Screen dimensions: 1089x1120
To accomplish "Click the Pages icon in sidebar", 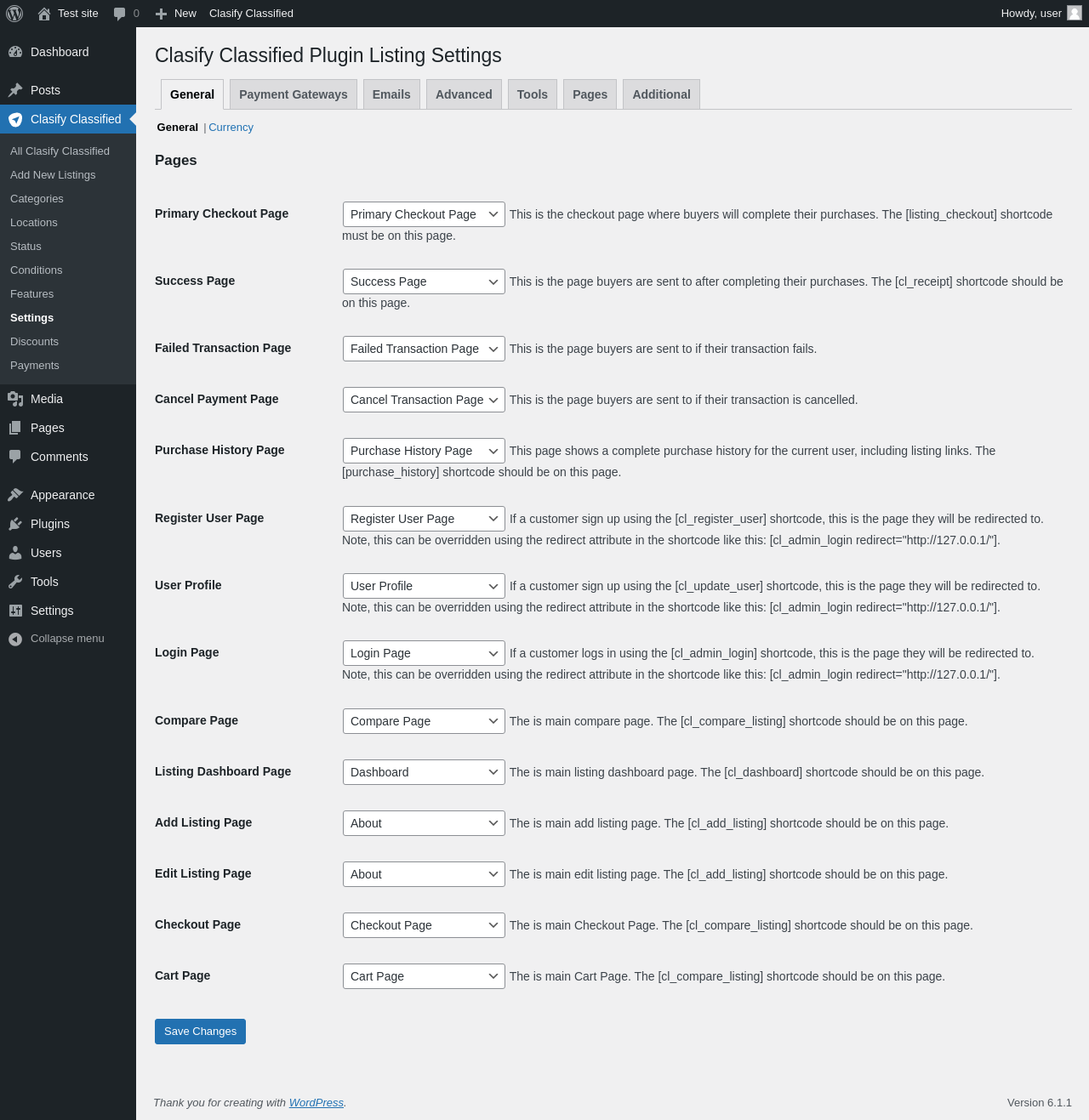I will [15, 428].
